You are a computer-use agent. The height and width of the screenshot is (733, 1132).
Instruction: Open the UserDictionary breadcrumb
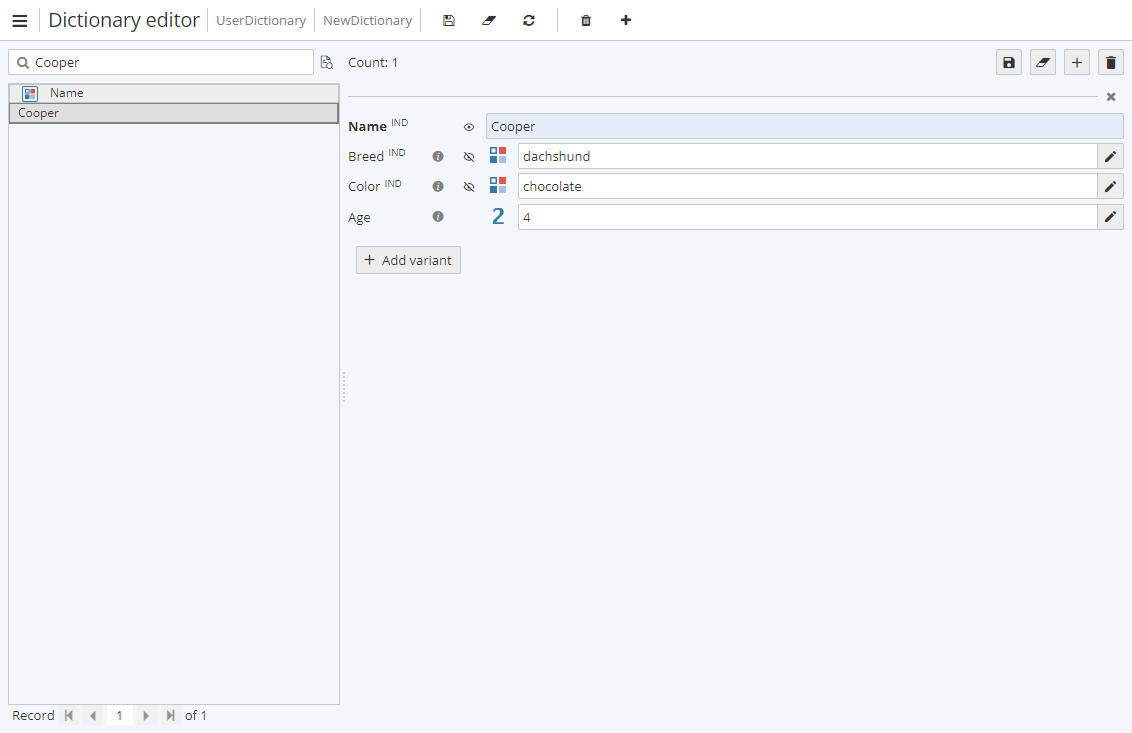pos(261,21)
